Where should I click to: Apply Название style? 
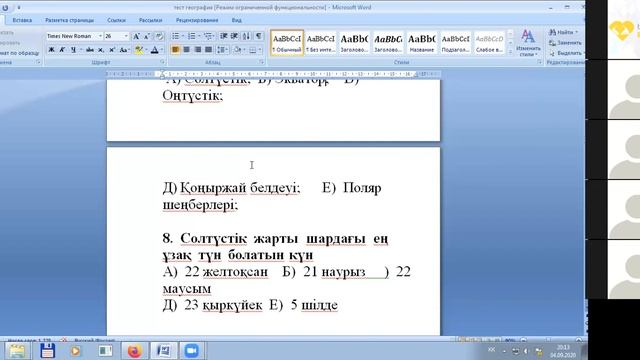click(x=422, y=42)
